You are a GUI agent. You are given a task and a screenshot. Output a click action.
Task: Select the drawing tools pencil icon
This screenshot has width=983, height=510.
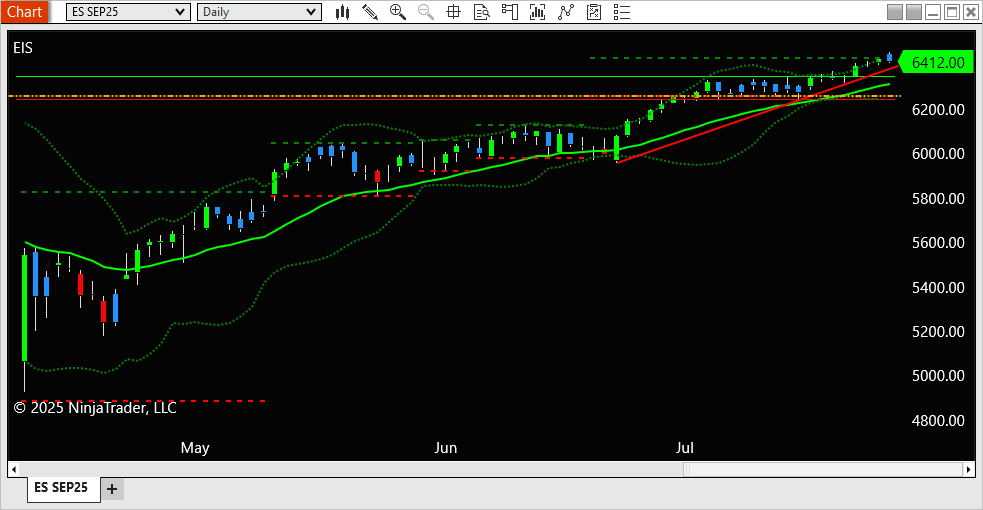pos(370,12)
